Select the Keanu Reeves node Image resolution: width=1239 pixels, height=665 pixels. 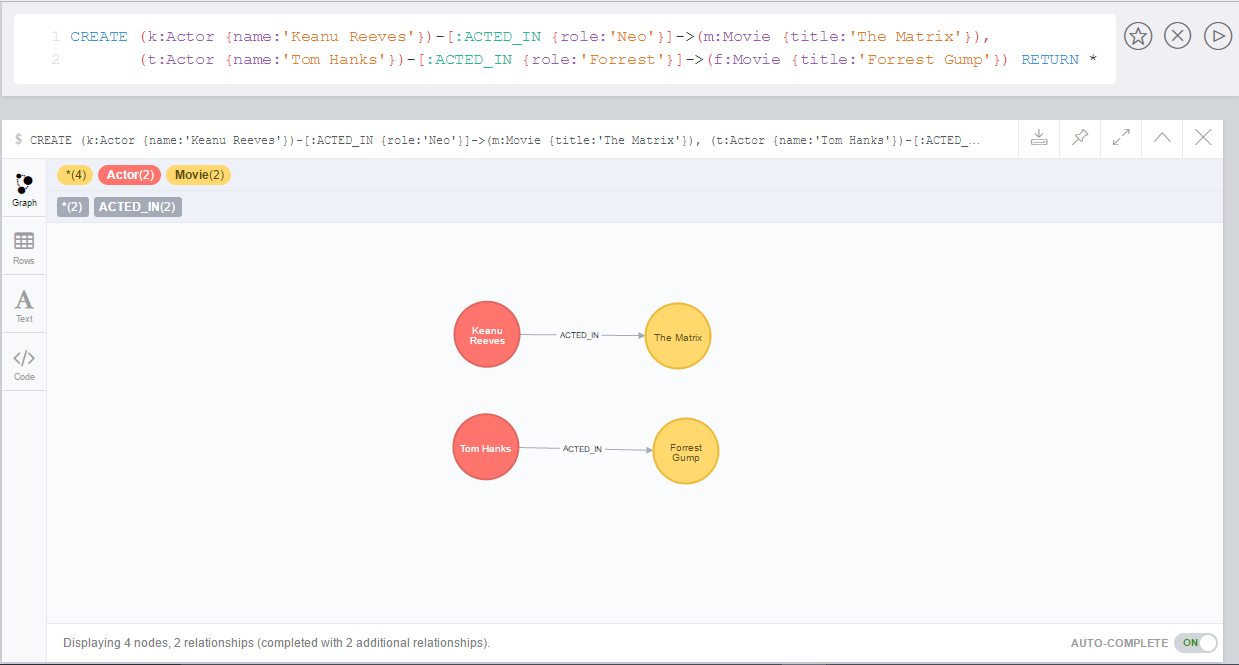(487, 334)
